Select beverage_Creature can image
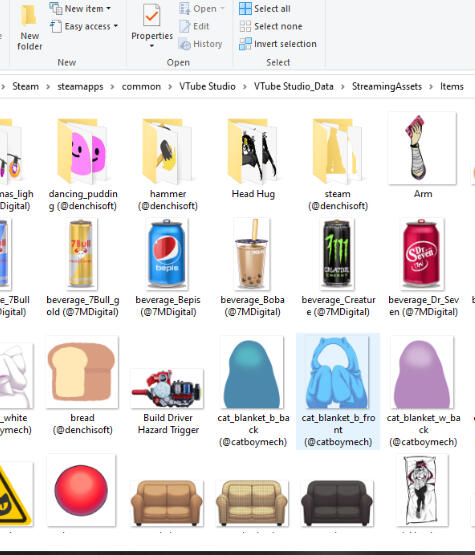This screenshot has width=475, height=555. coord(337,253)
